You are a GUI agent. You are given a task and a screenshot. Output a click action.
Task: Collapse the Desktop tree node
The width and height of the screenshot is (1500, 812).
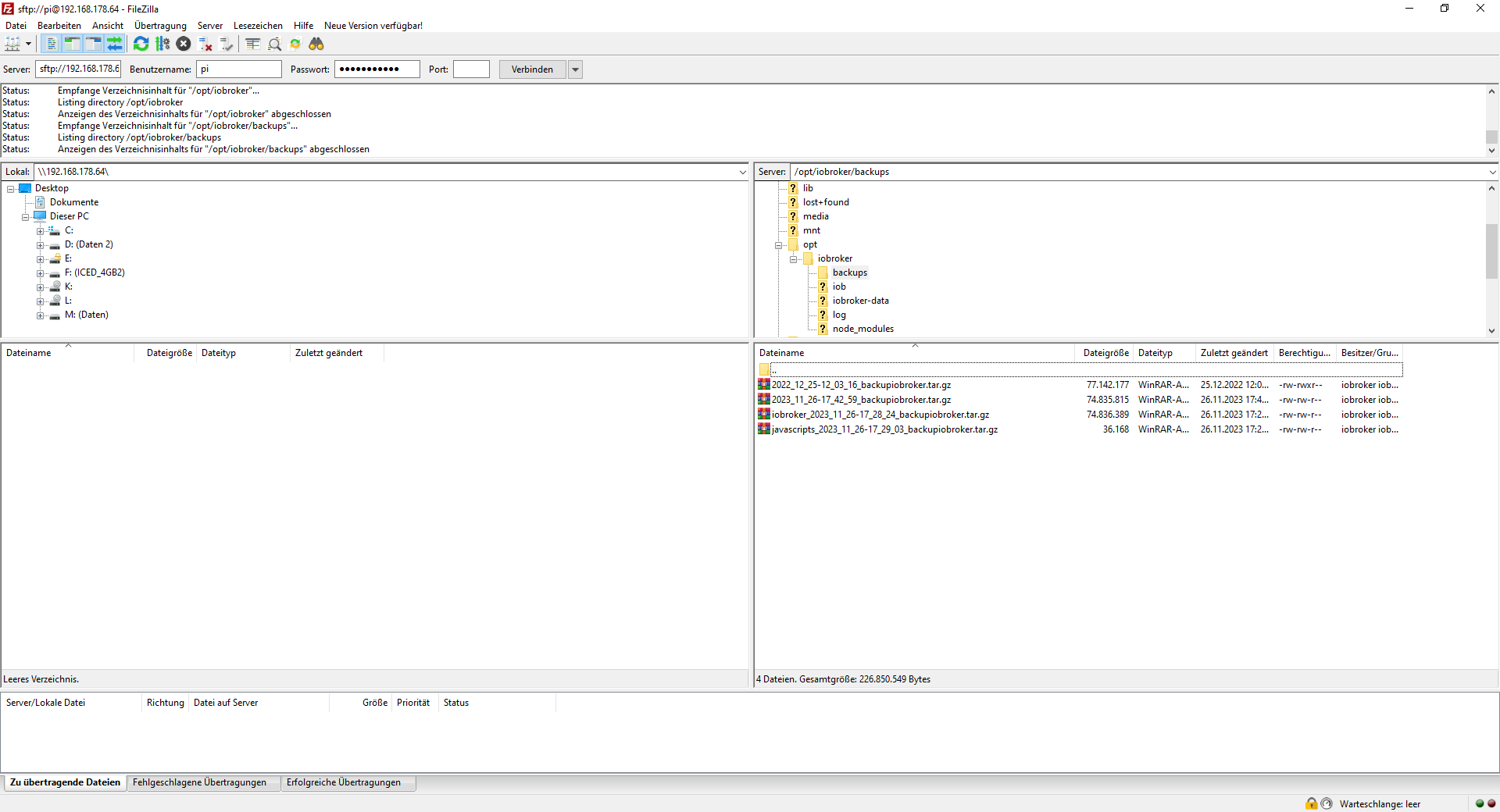point(11,189)
